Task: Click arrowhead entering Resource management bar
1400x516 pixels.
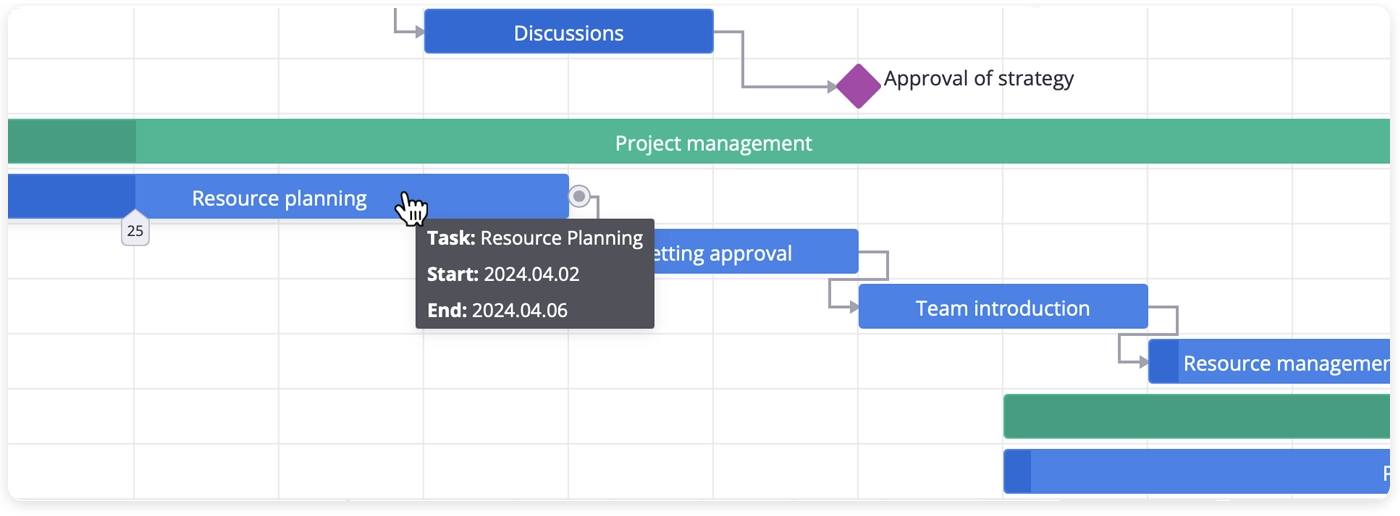Action: 1141,362
